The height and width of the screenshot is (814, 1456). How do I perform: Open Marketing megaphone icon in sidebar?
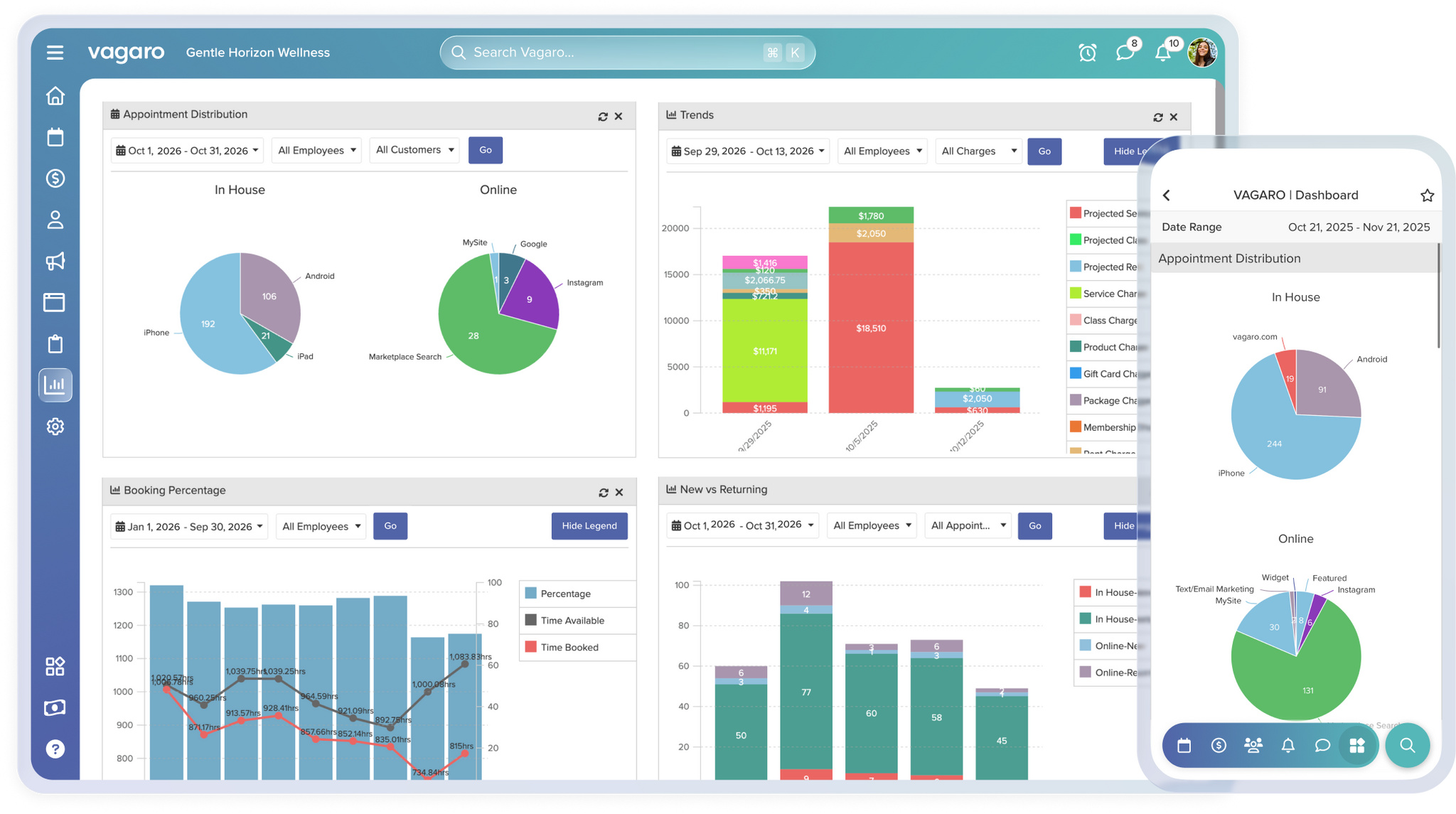55,261
